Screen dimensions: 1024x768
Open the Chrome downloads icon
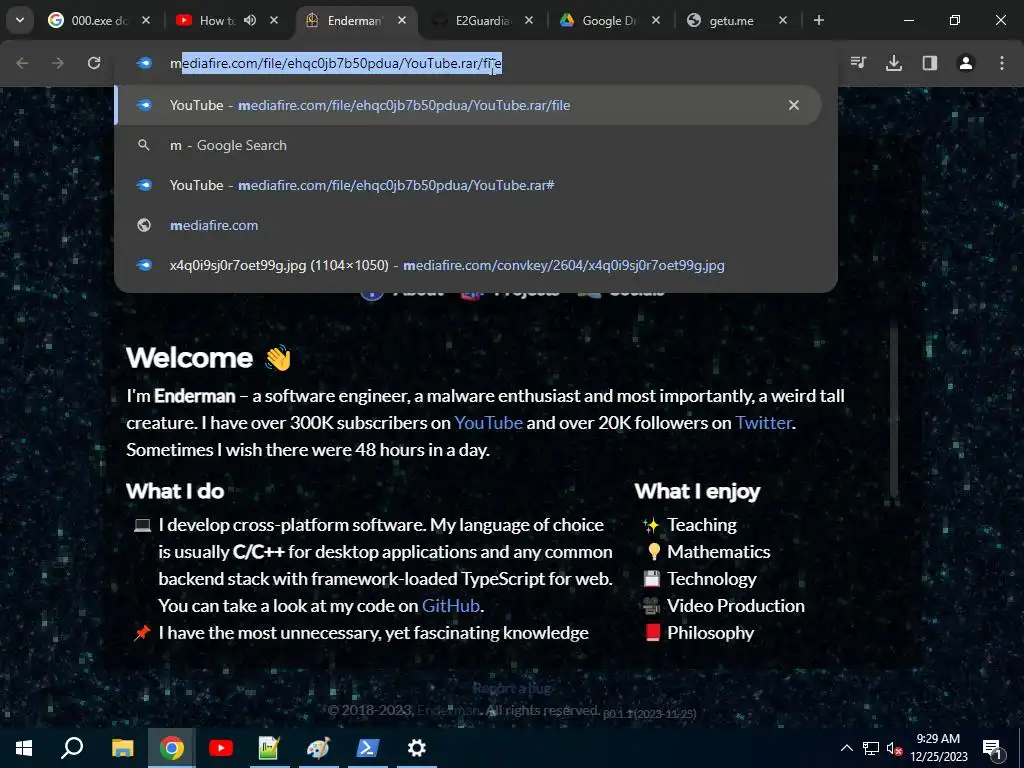tap(894, 63)
